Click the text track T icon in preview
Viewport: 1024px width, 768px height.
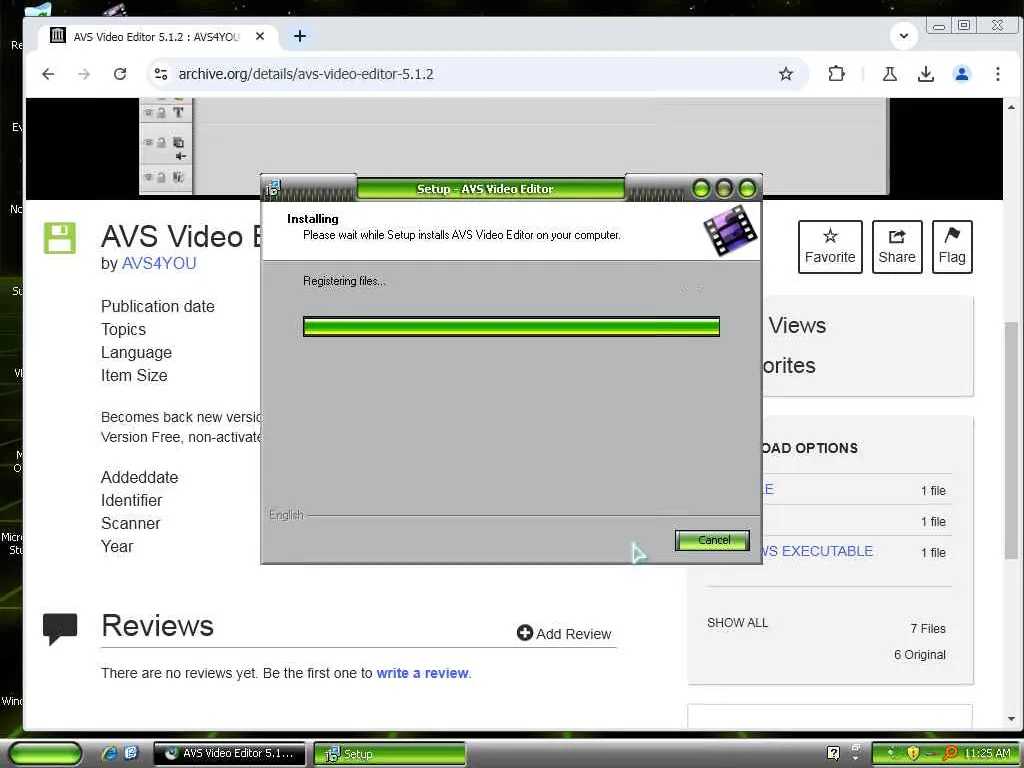coord(178,112)
